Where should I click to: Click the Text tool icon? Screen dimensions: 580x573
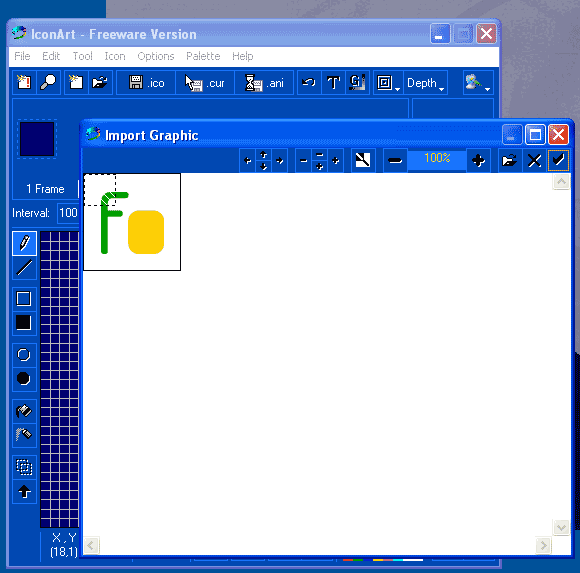(x=333, y=83)
